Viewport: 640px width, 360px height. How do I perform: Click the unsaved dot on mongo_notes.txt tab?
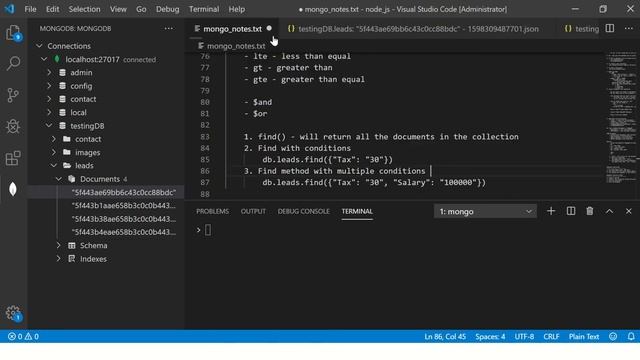coord(269,29)
